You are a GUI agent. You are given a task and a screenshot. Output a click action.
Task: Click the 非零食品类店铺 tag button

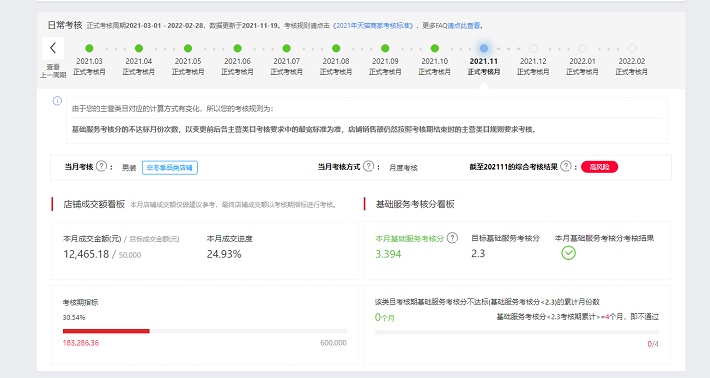(170, 167)
